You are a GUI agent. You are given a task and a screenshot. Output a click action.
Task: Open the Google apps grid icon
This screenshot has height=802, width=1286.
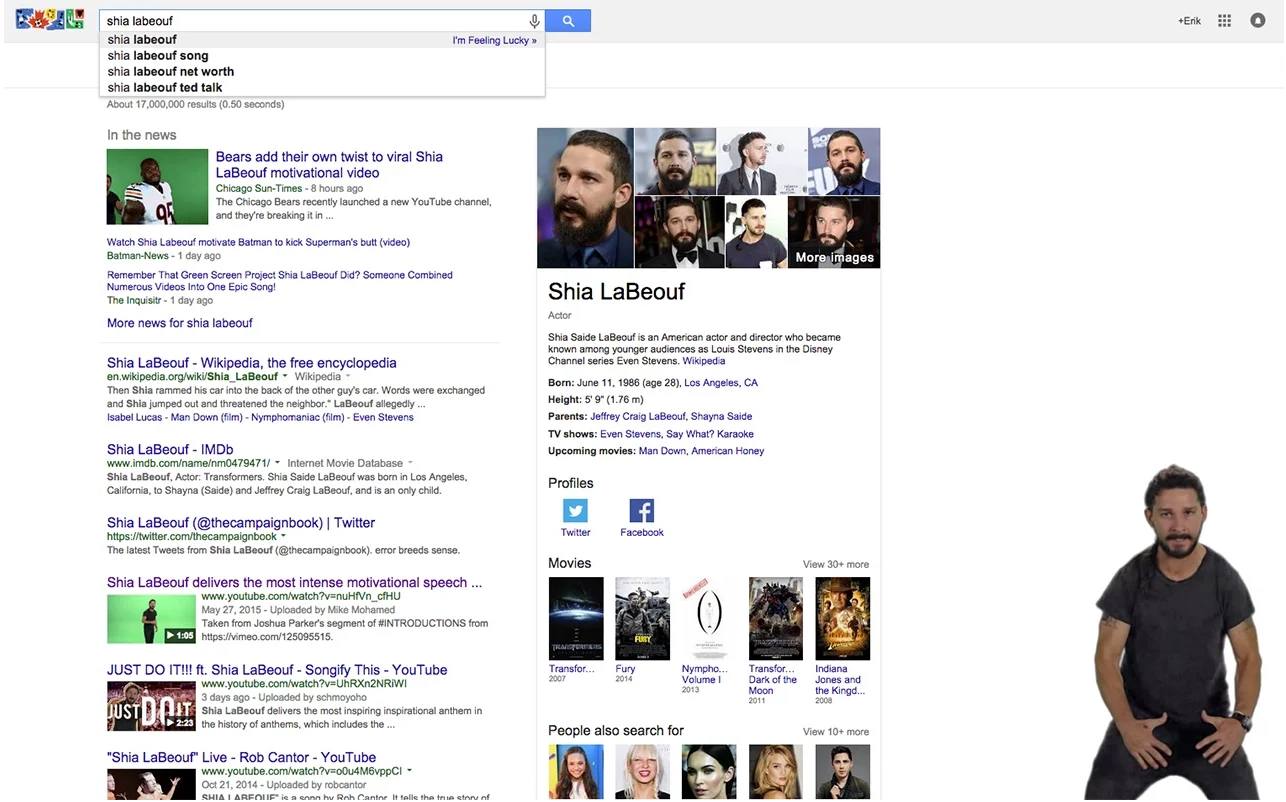pos(1224,21)
